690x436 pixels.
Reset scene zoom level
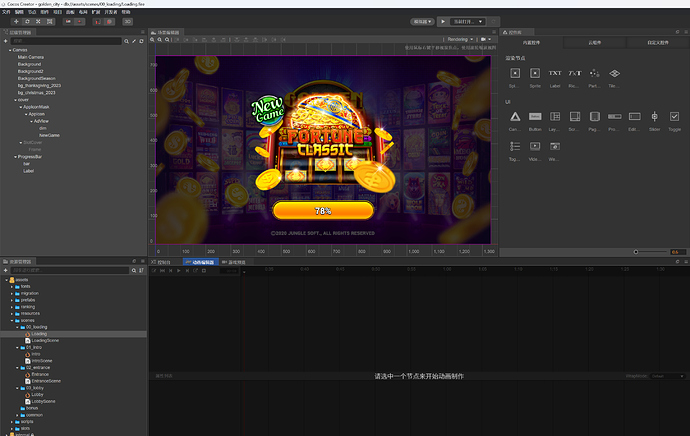tap(167, 40)
